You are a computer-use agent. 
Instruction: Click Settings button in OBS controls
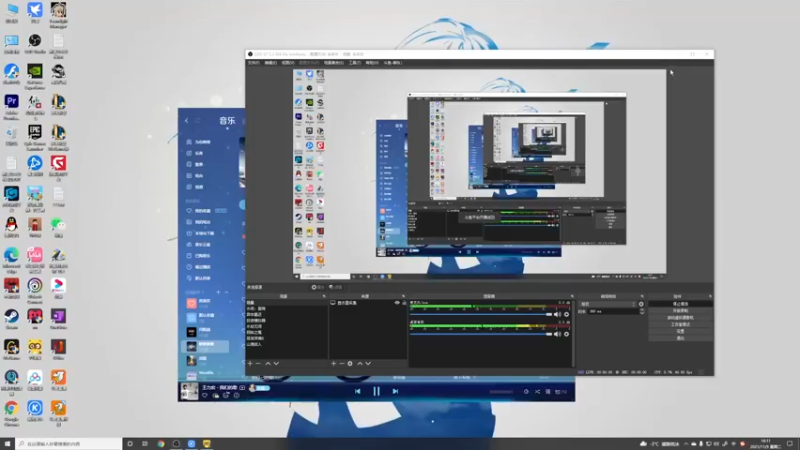681,331
